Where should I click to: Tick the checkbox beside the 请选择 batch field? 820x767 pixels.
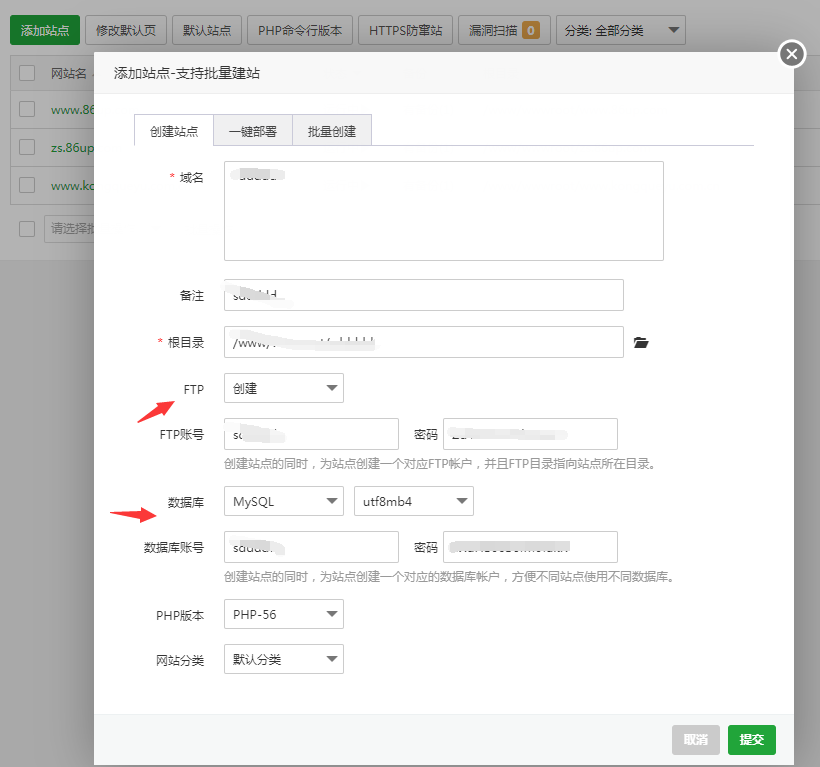pyautogui.click(x=27, y=228)
